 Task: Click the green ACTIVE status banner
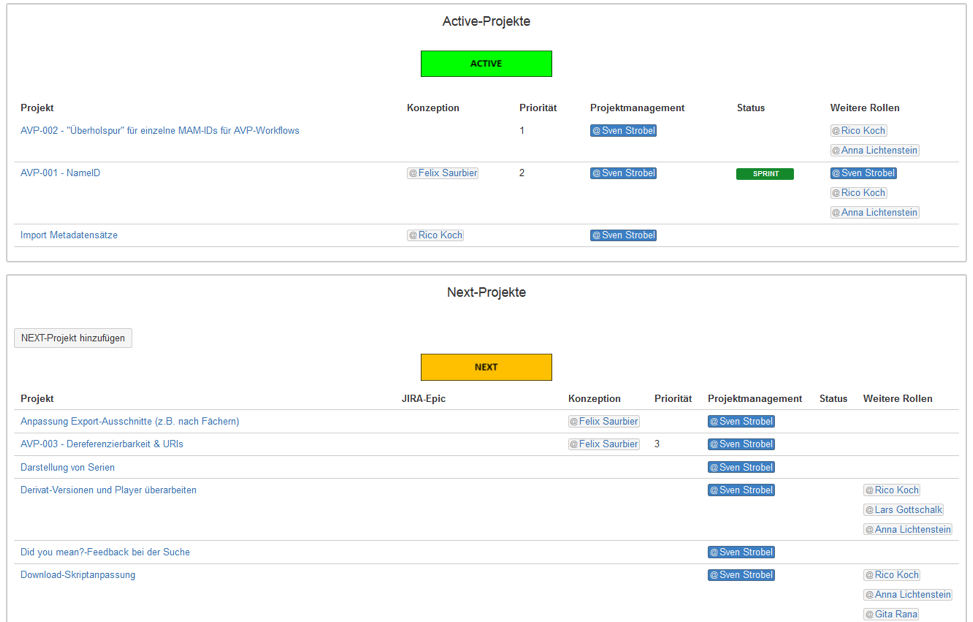point(486,64)
